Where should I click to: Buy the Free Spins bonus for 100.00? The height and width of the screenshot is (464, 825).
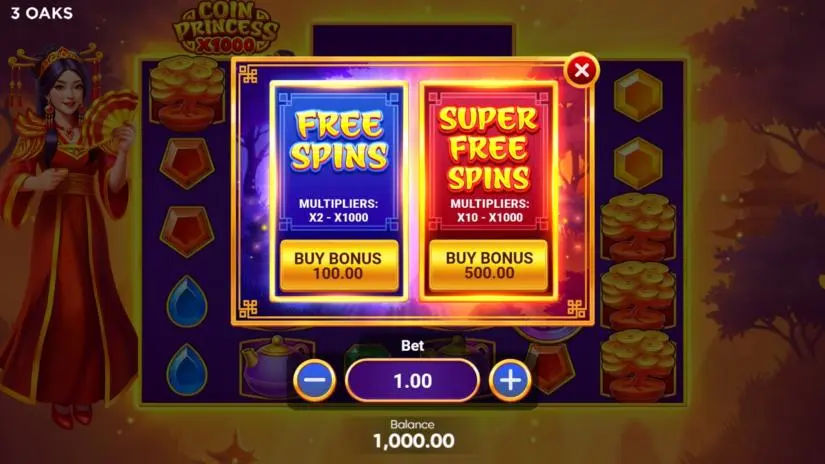[x=338, y=266]
